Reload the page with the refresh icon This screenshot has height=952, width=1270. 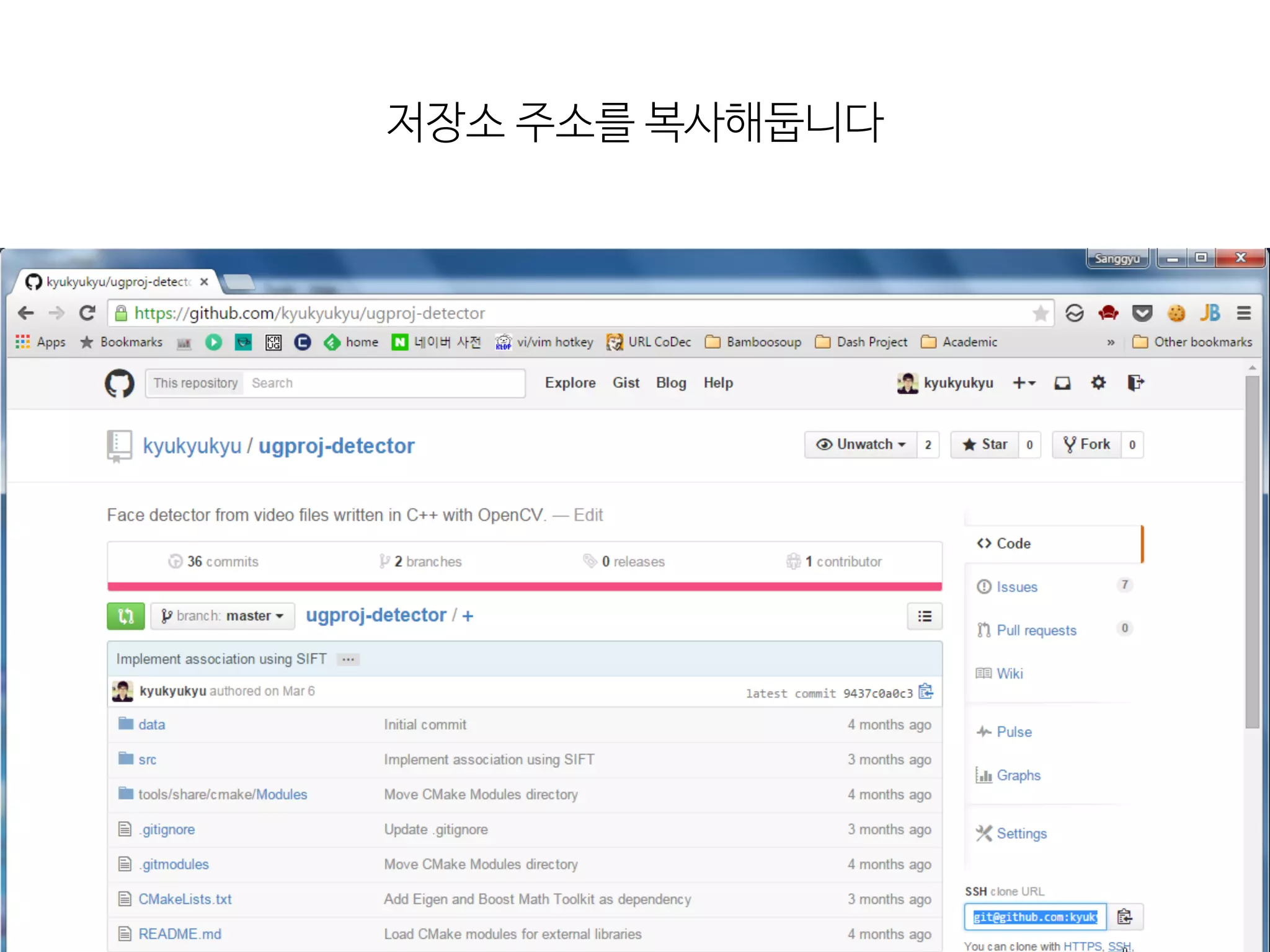(x=87, y=313)
